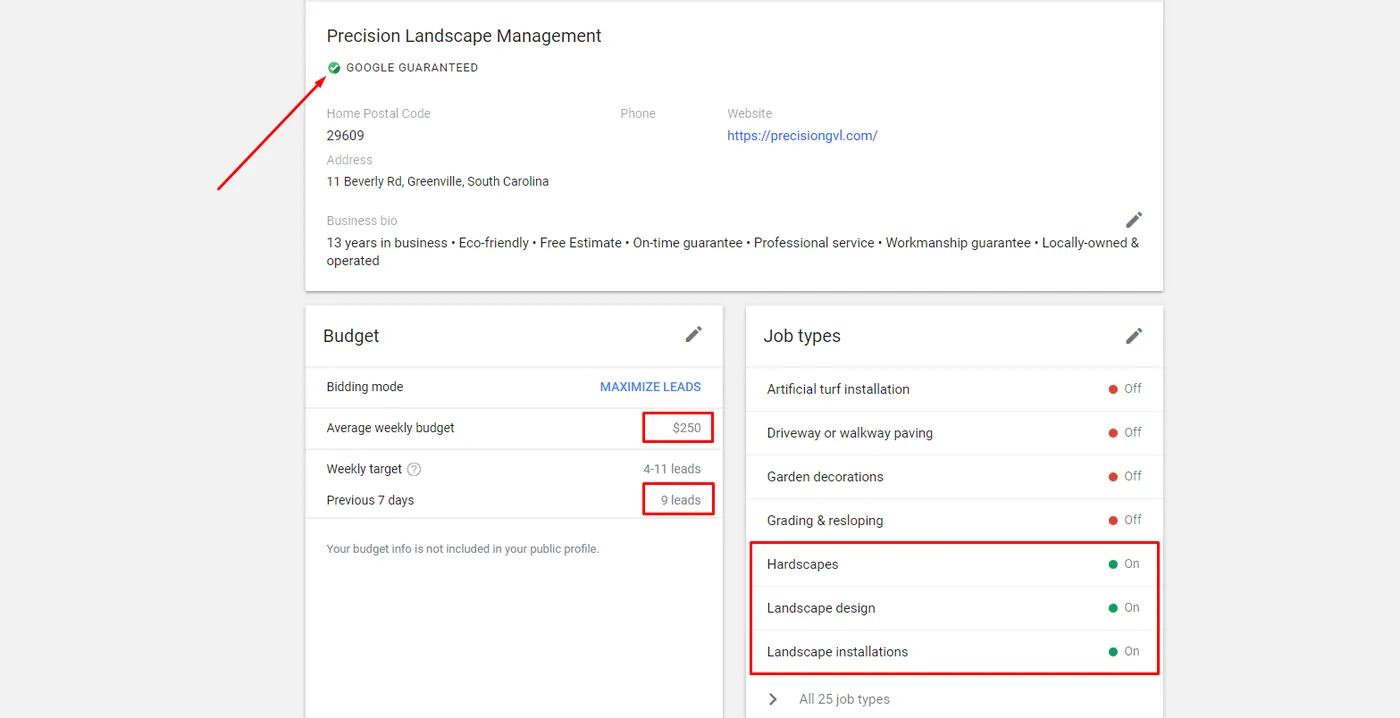
Task: Select the Grading & resloping label
Action: 825,521
